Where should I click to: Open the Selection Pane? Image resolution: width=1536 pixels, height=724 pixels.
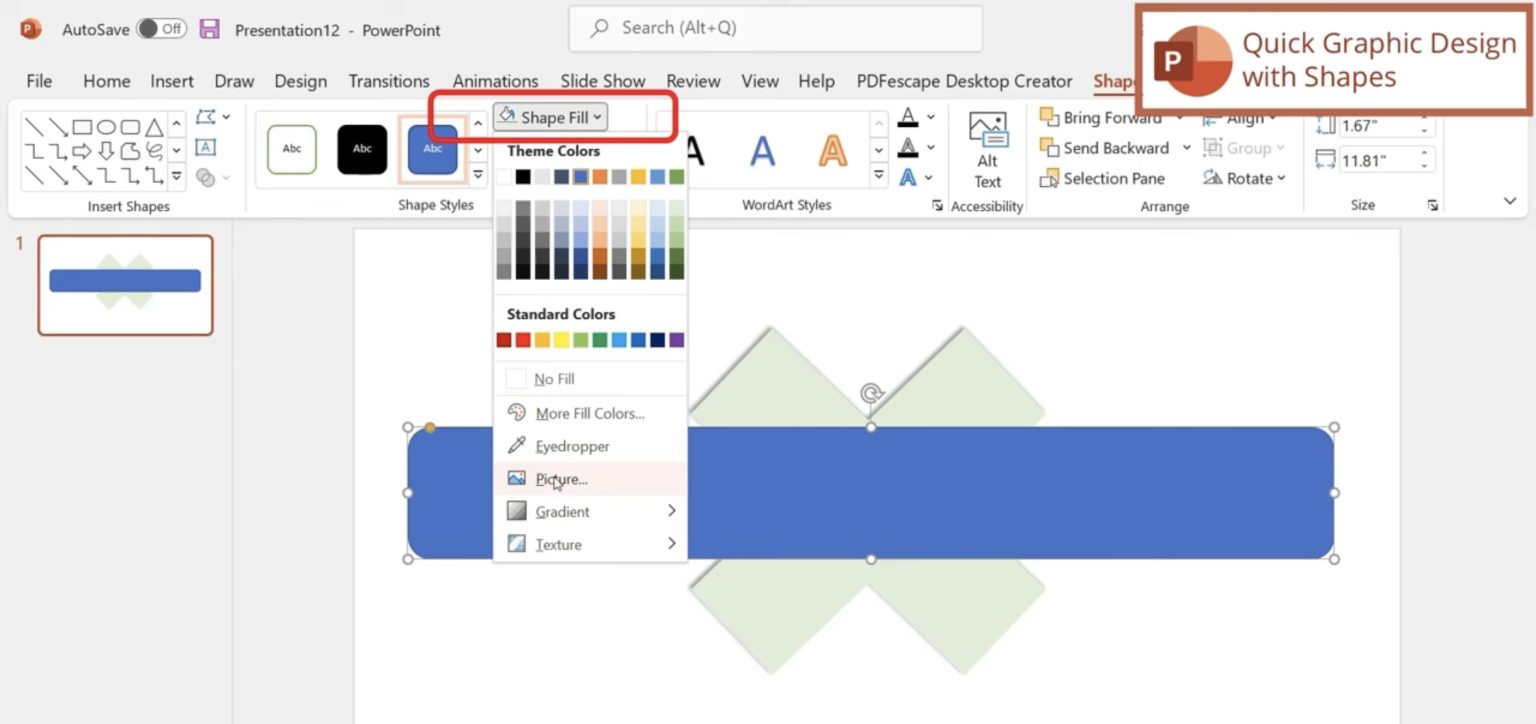pos(1104,178)
